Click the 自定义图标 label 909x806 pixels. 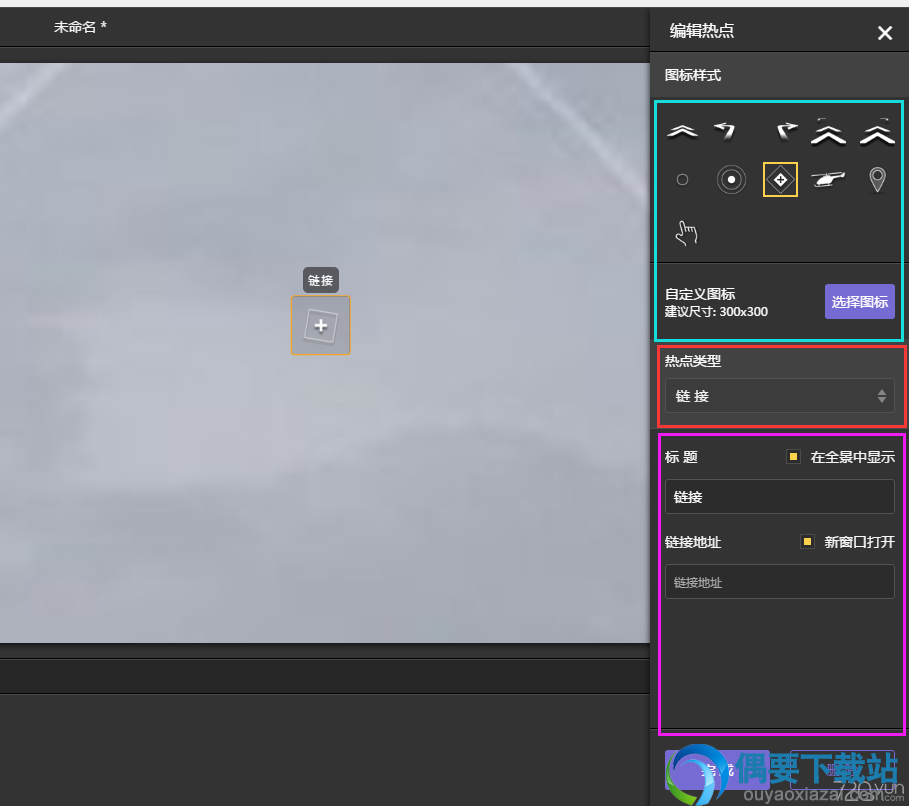pyautogui.click(x=700, y=294)
